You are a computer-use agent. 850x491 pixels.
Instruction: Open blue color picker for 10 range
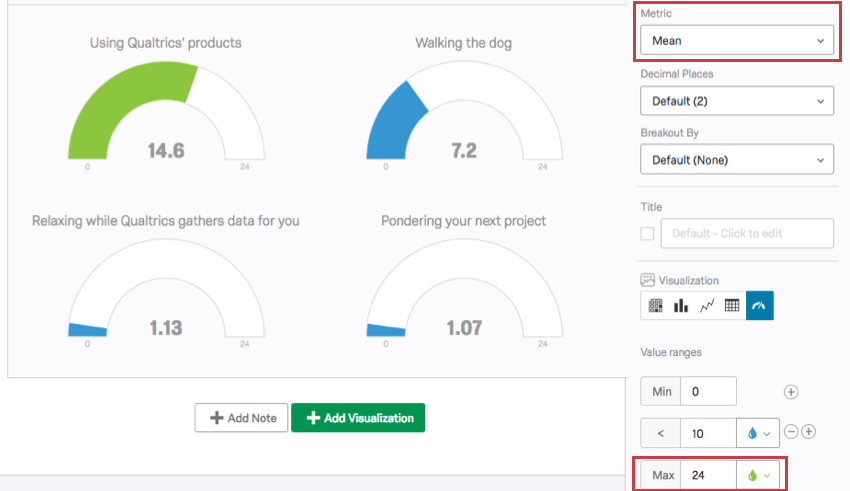click(x=757, y=433)
